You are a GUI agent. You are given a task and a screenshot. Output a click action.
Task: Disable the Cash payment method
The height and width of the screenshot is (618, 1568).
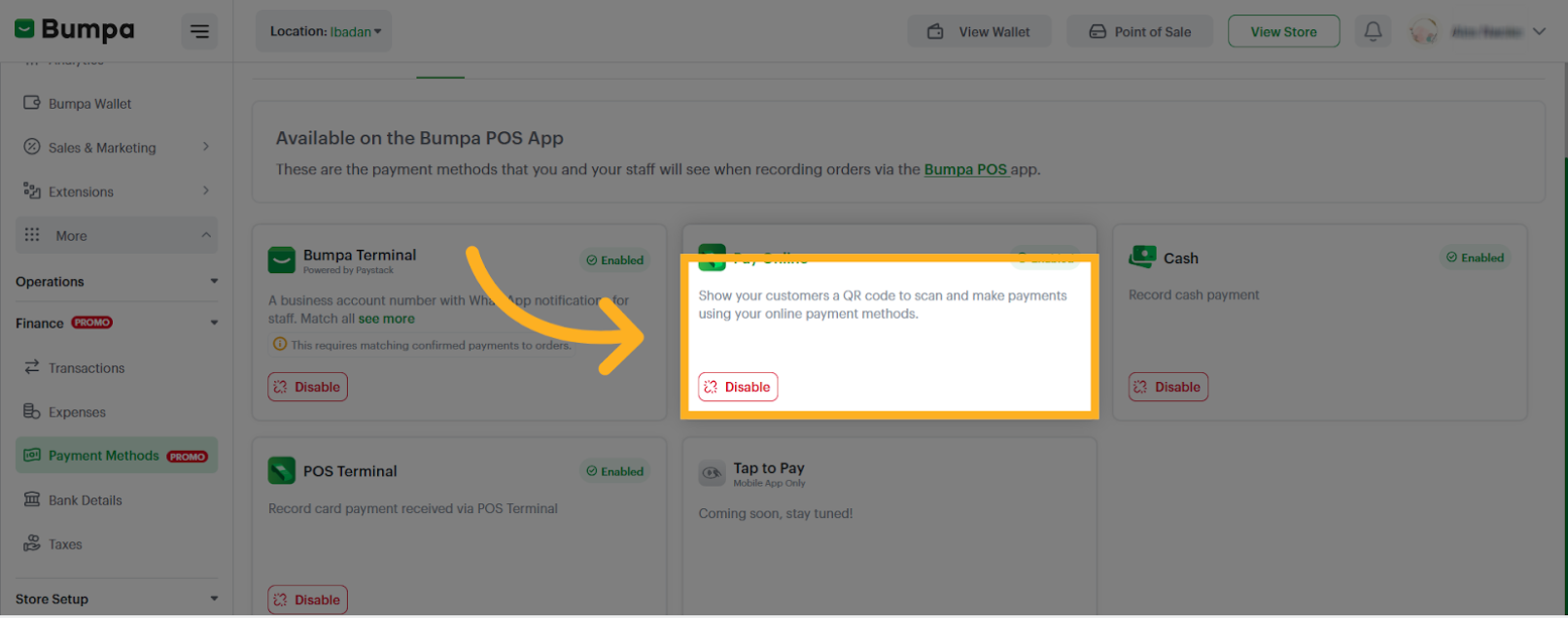pyautogui.click(x=1168, y=387)
